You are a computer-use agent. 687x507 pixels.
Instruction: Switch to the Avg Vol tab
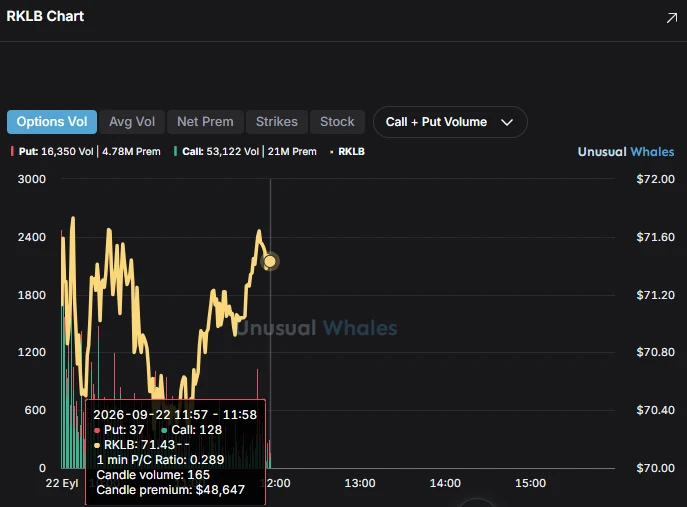(x=132, y=122)
